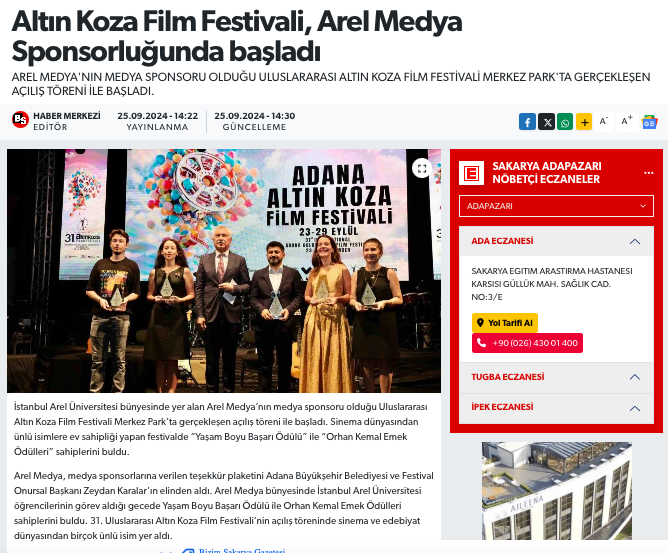Image resolution: width=668 pixels, height=553 pixels.
Task: Open the ADAPAZARI district dropdown
Action: (556, 206)
